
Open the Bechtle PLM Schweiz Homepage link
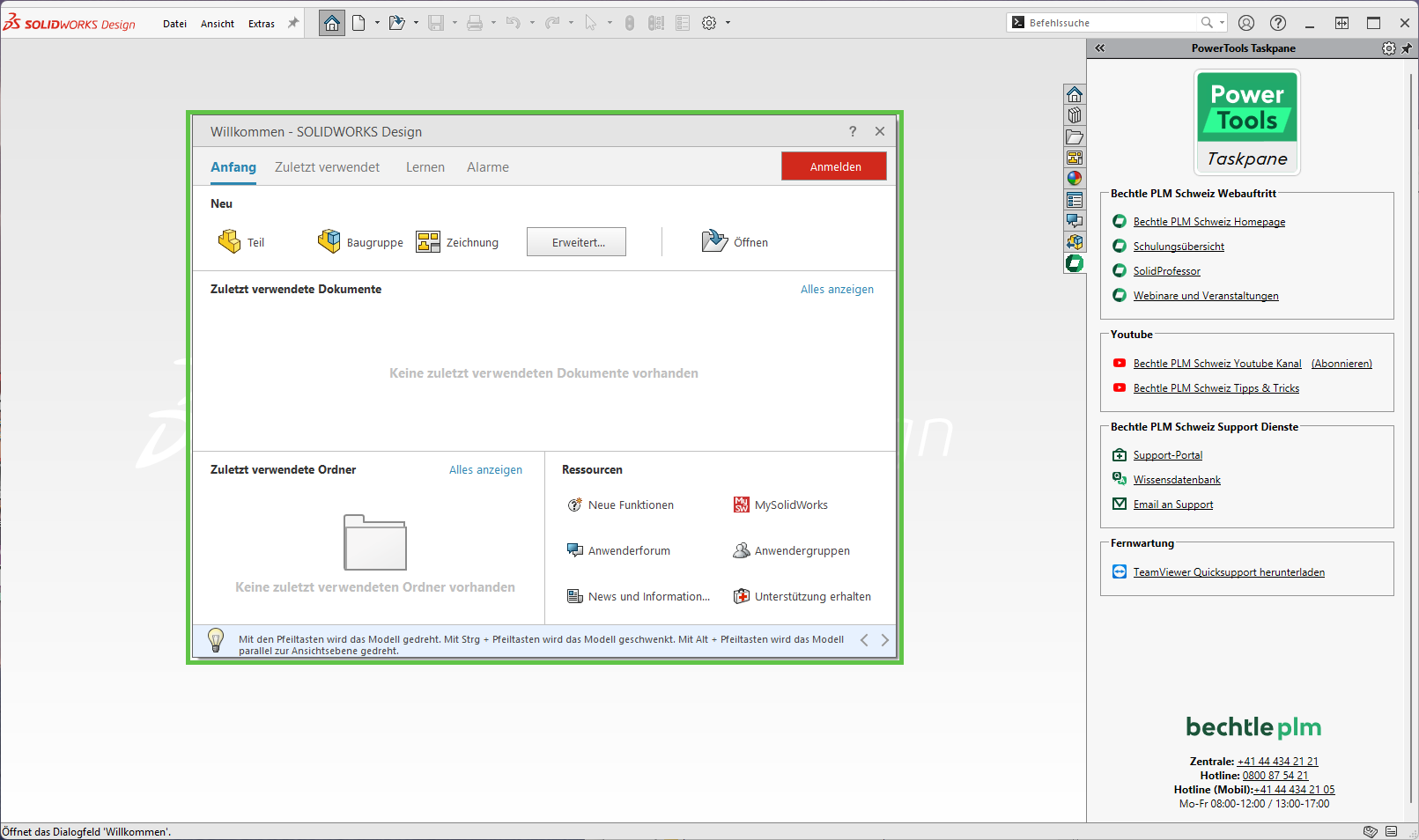pos(1208,222)
